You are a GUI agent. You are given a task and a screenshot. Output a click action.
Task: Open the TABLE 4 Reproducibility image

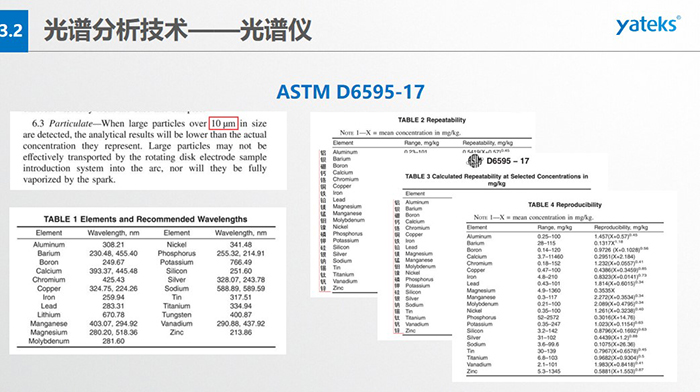point(564,287)
